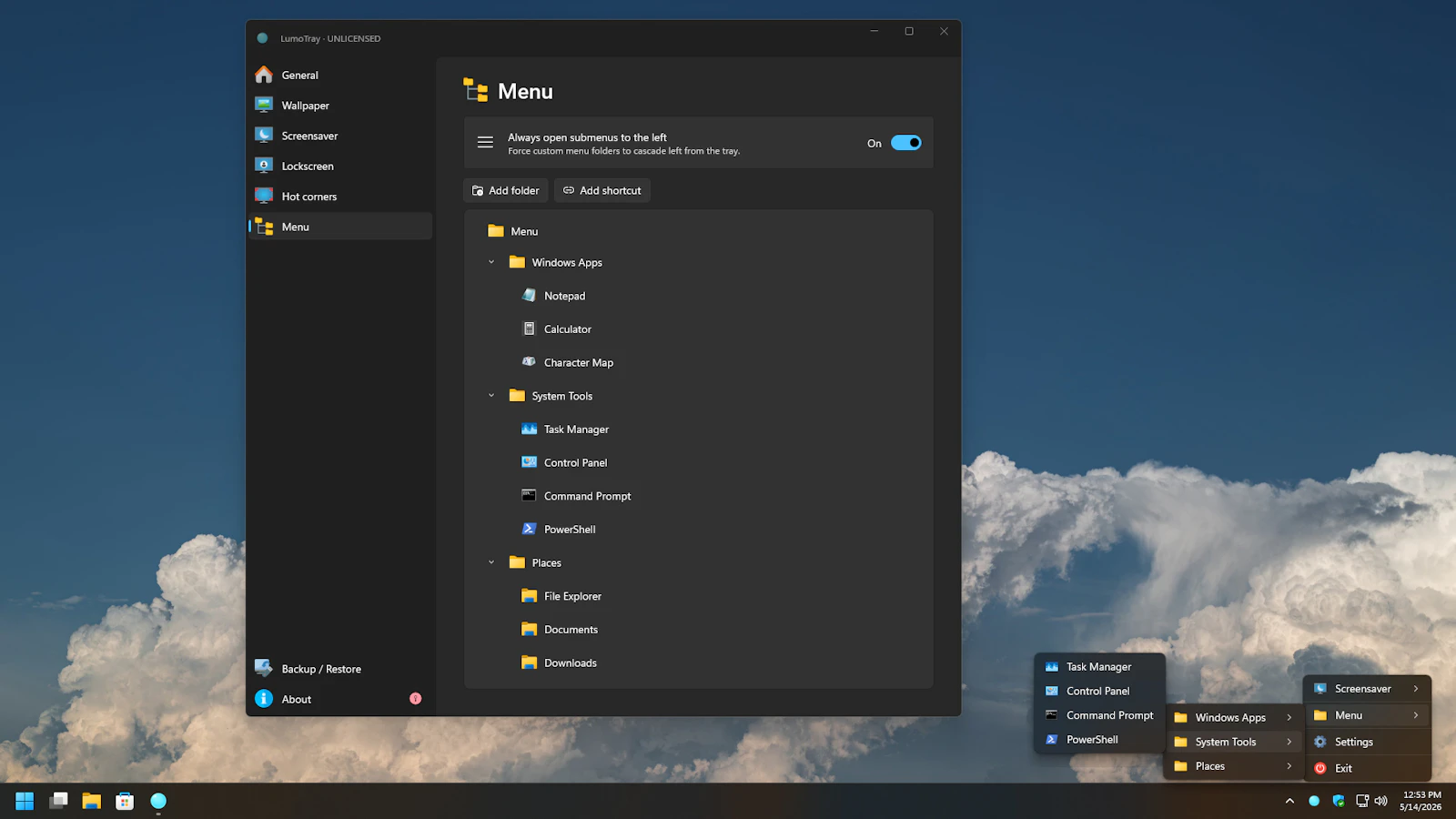
Task: Open the clock and date flyout
Action: click(1421, 801)
